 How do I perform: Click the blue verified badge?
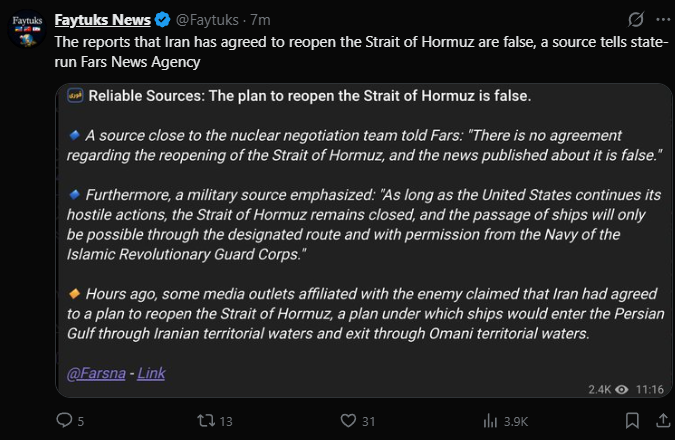(162, 20)
